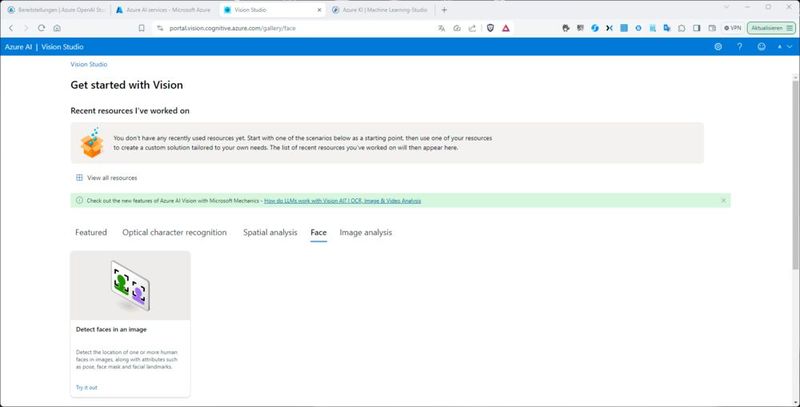This screenshot has height=407, width=800.
Task: Select the Image analysis tab
Action: [x=366, y=233]
